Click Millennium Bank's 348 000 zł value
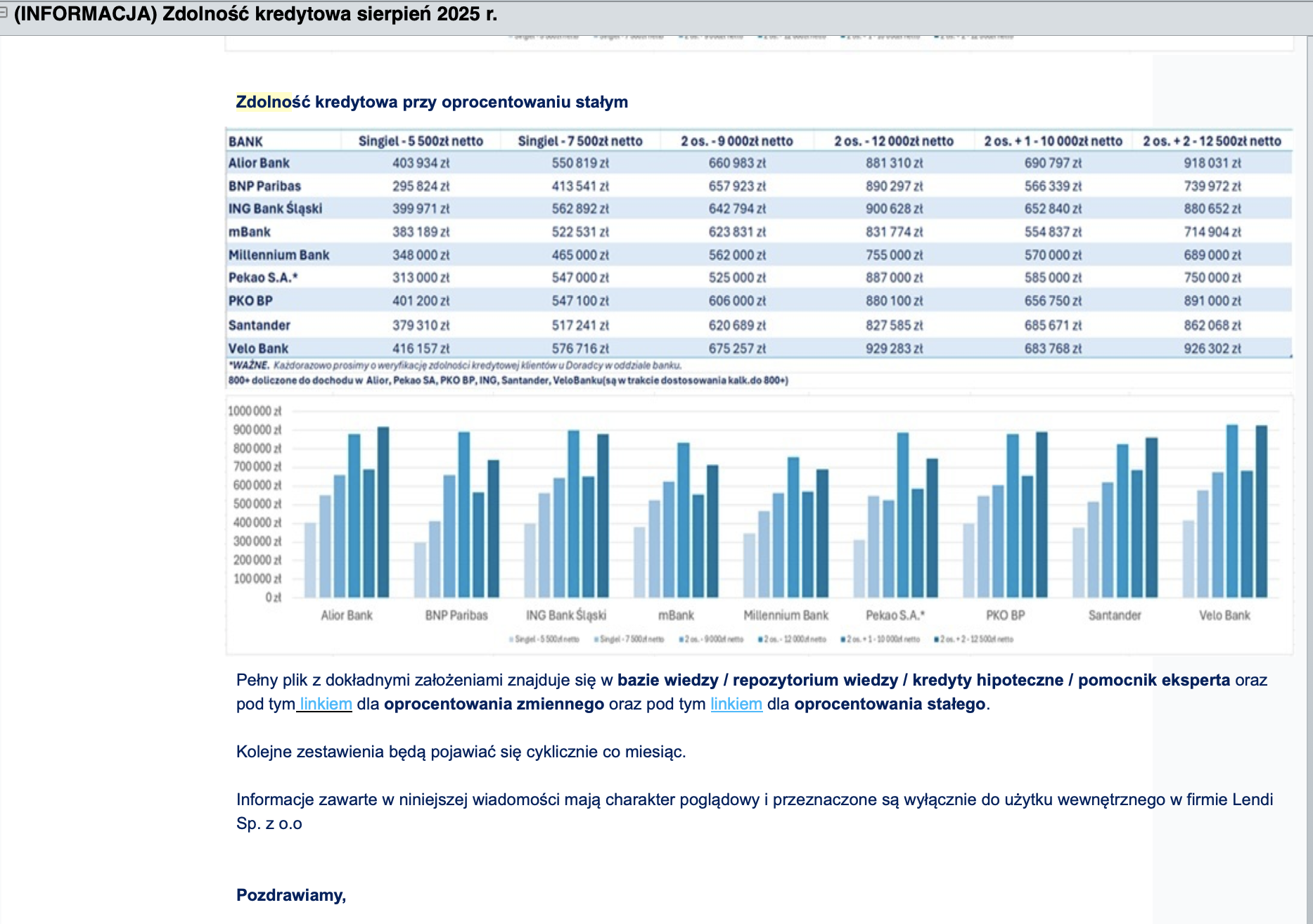This screenshot has width=1313, height=924. pyautogui.click(x=421, y=255)
